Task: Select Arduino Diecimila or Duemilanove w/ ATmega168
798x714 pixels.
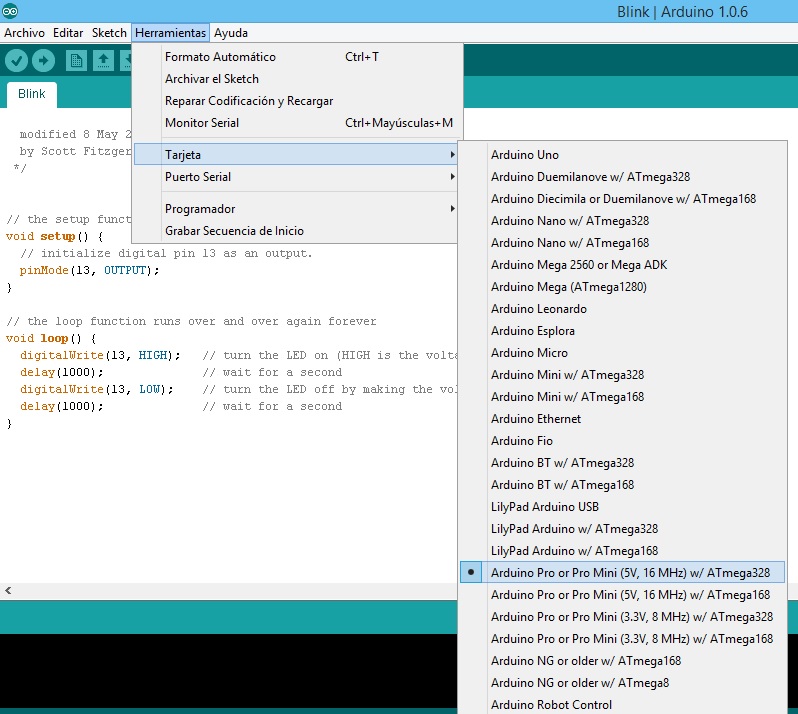Action: [x=622, y=198]
